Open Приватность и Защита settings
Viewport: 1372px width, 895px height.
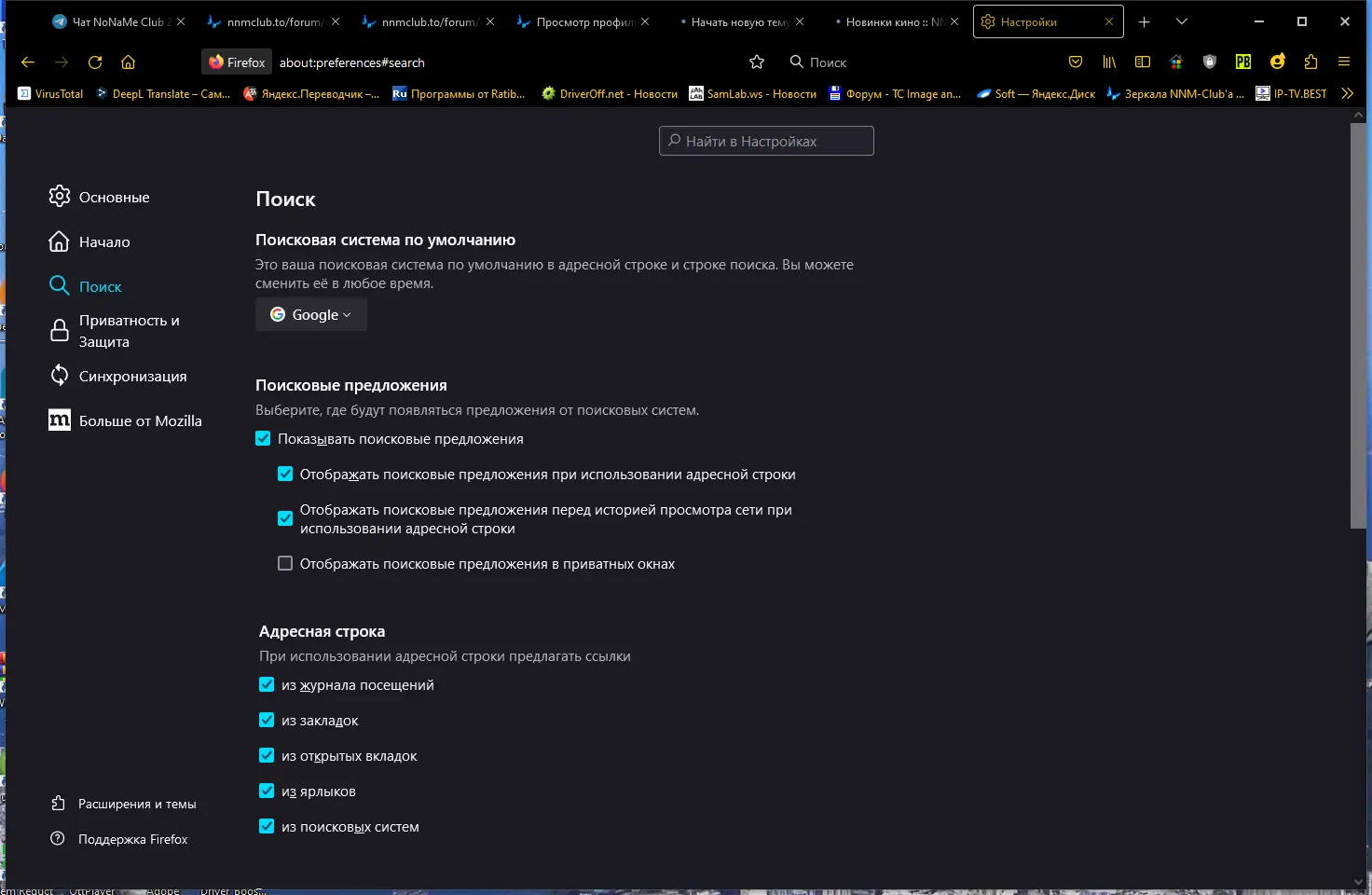(115, 331)
